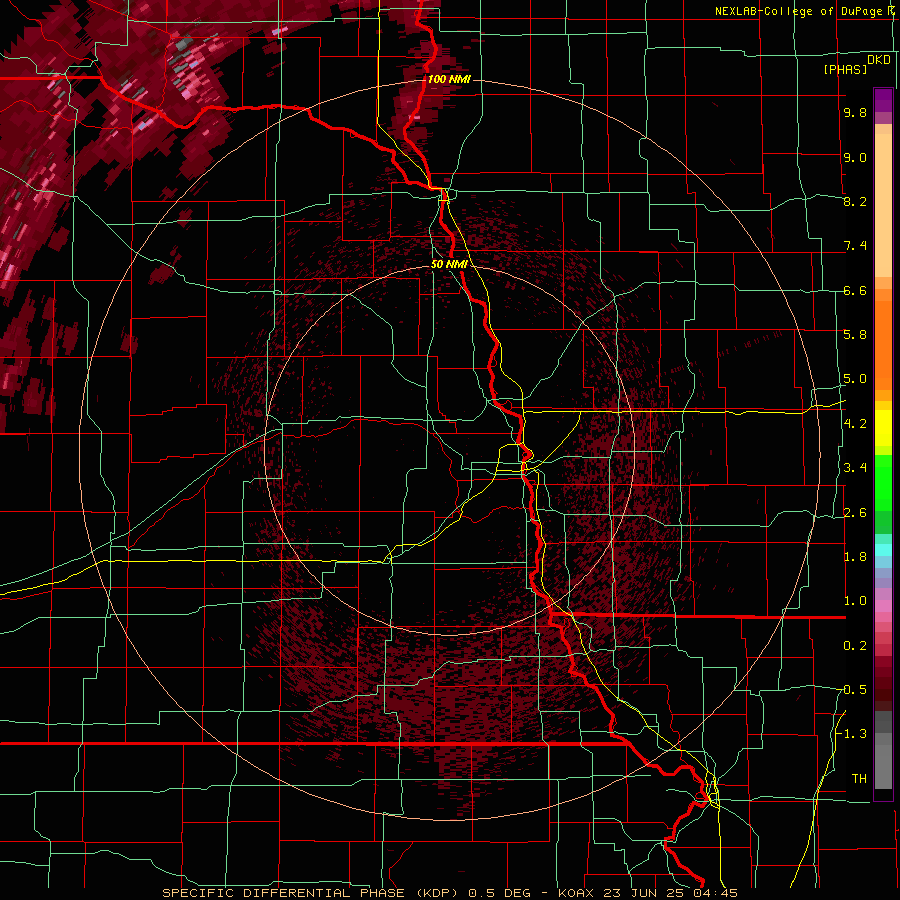Click the '23 JUN 25 04:45' timestamp

669,893
